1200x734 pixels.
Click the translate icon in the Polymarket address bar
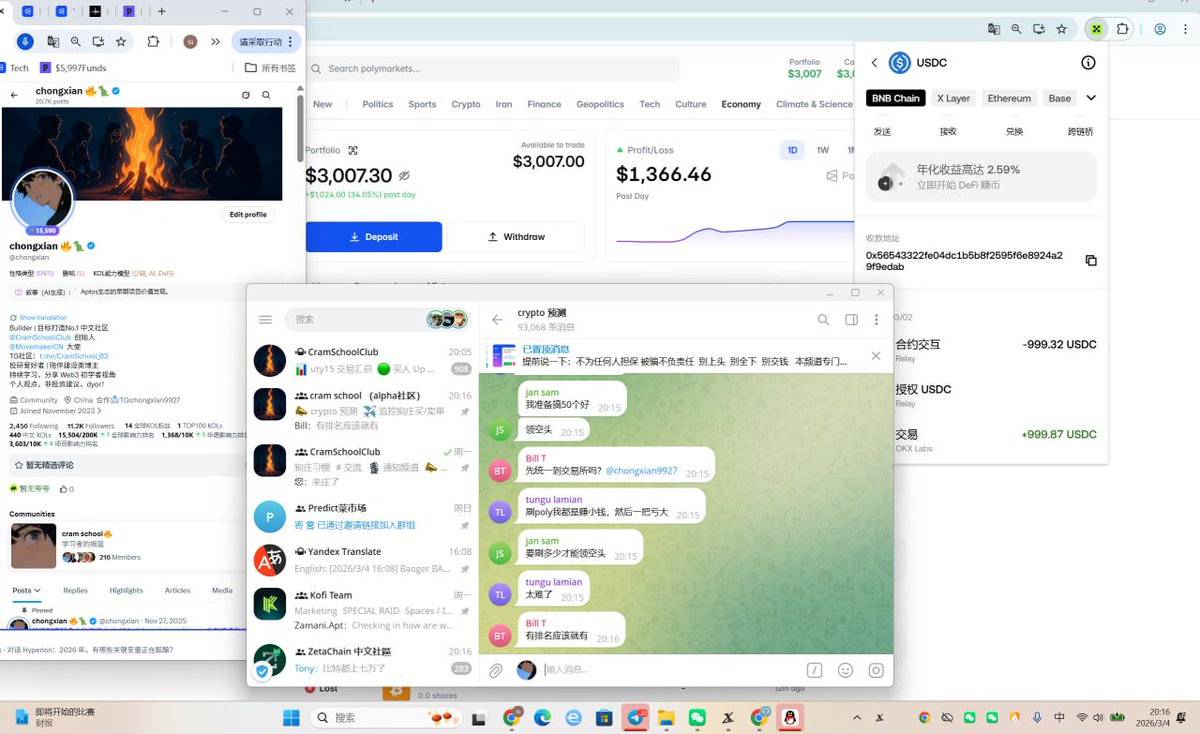[993, 29]
